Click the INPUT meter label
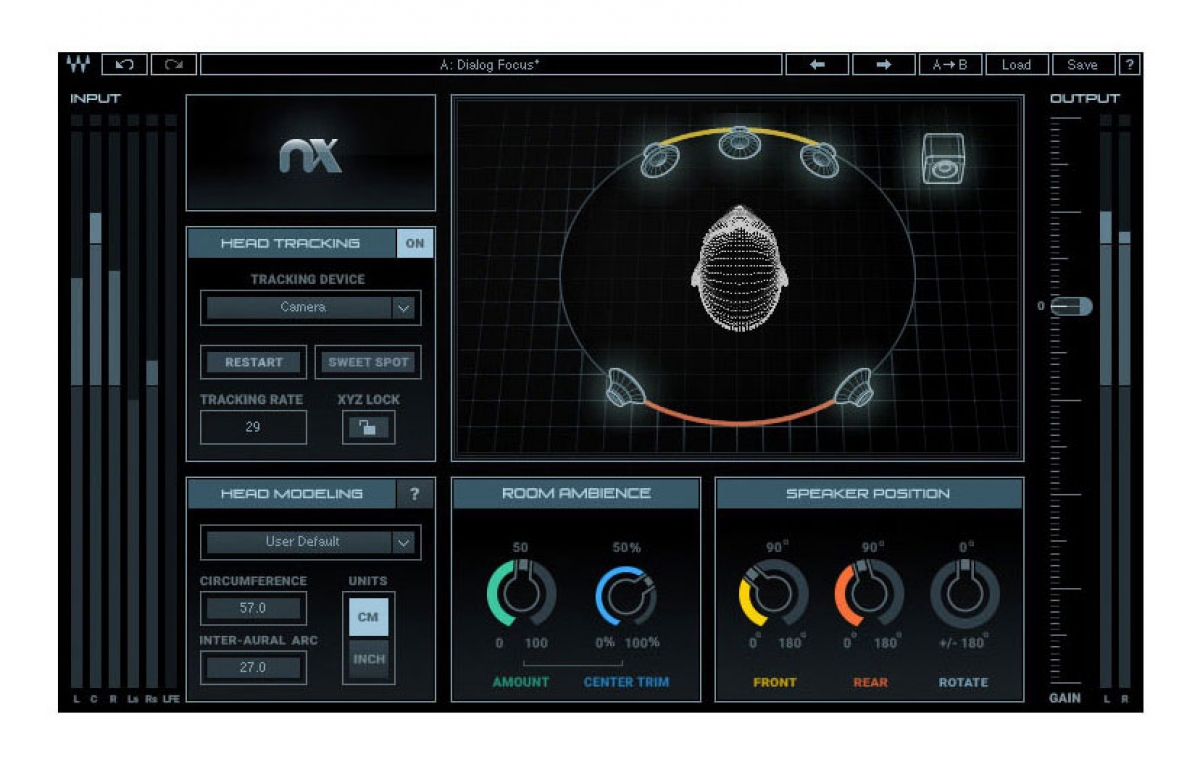This screenshot has height=759, width=1200. [95, 99]
